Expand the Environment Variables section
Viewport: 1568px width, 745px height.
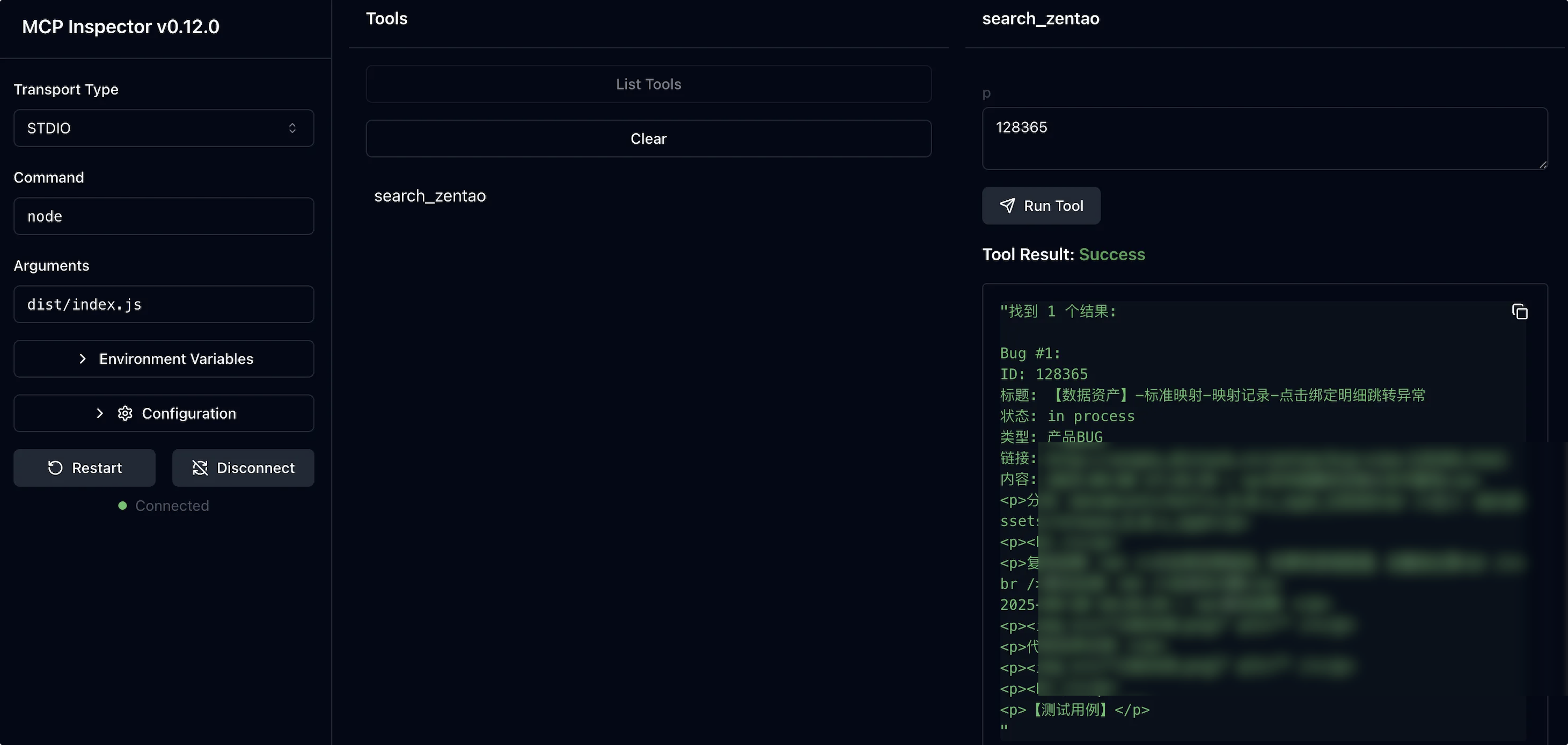163,359
